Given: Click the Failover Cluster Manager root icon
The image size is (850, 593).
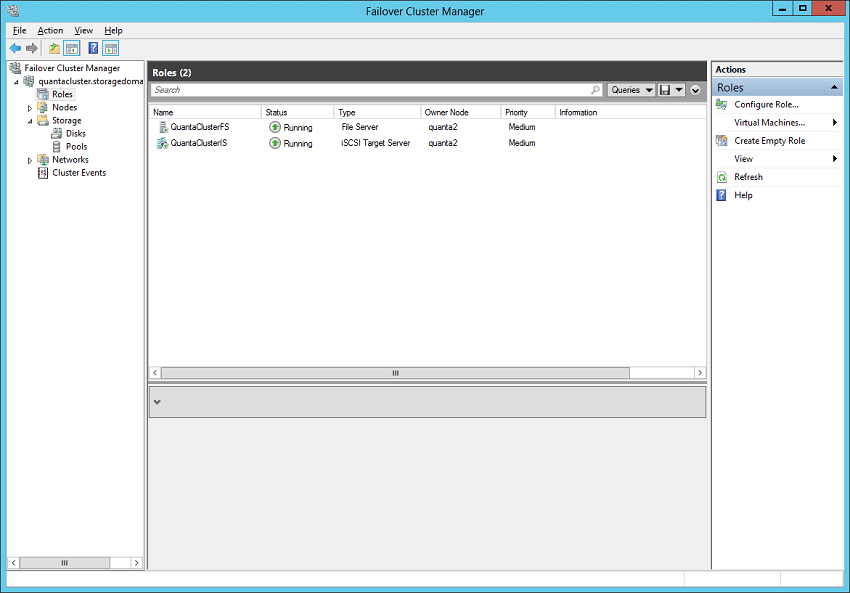Looking at the screenshot, I should 15,68.
